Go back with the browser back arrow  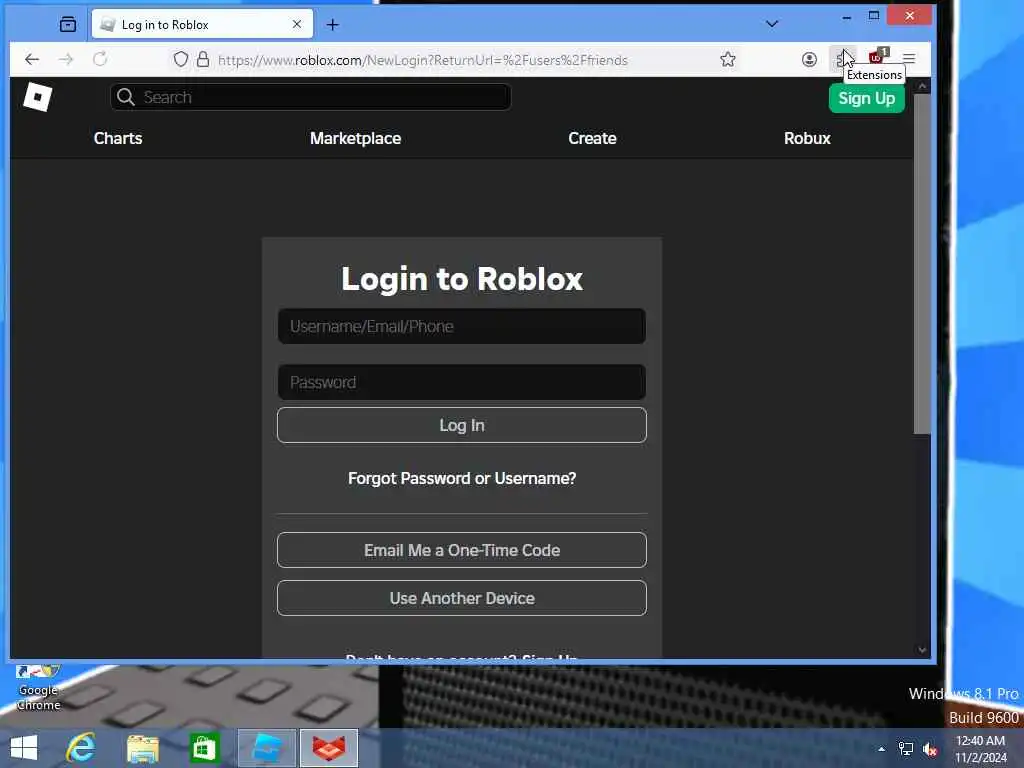[31, 59]
